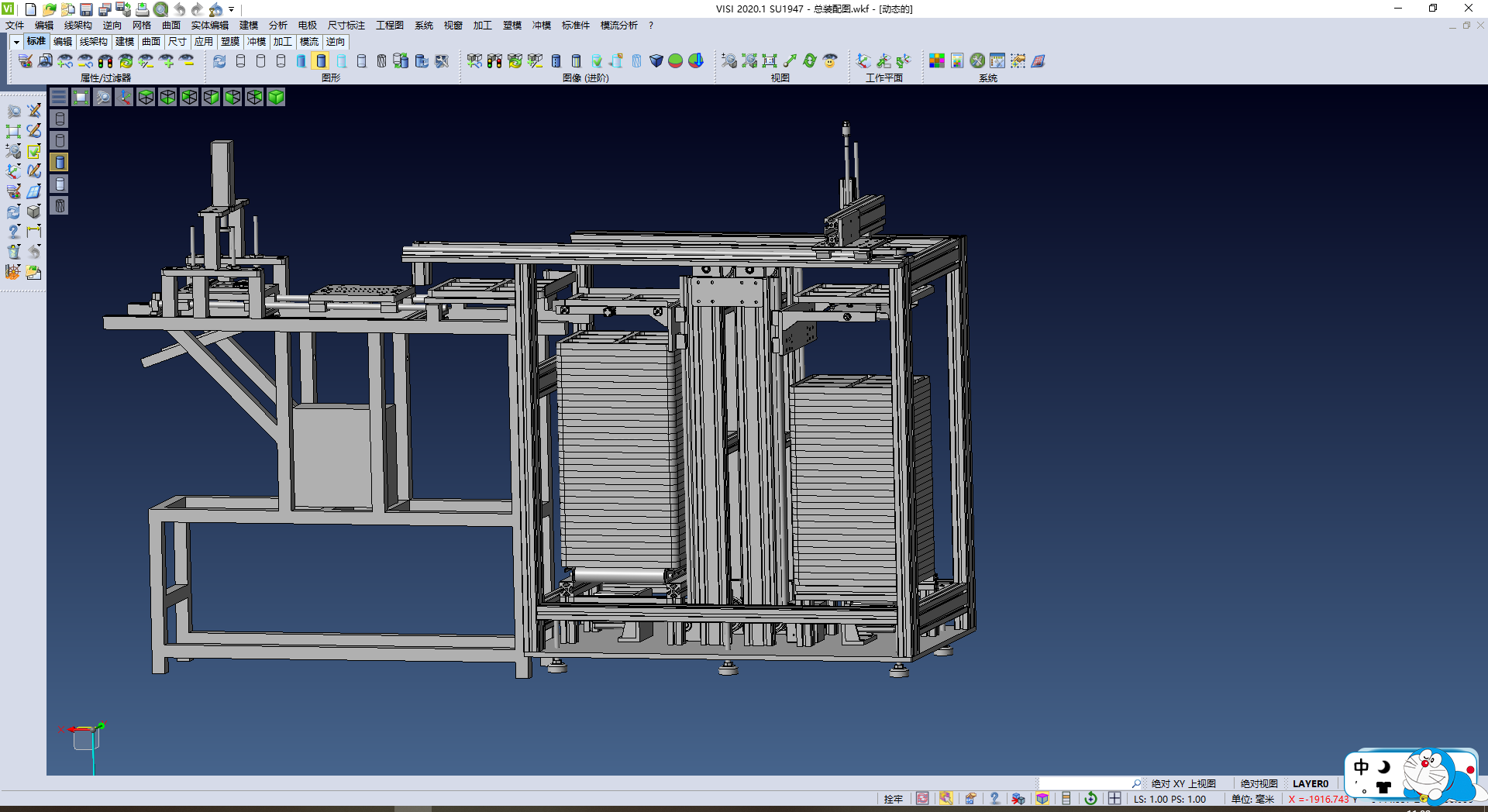This screenshot has height=812, width=1488.
Task: Open the dropdown arrow left of 标准 tab
Action: (16, 42)
